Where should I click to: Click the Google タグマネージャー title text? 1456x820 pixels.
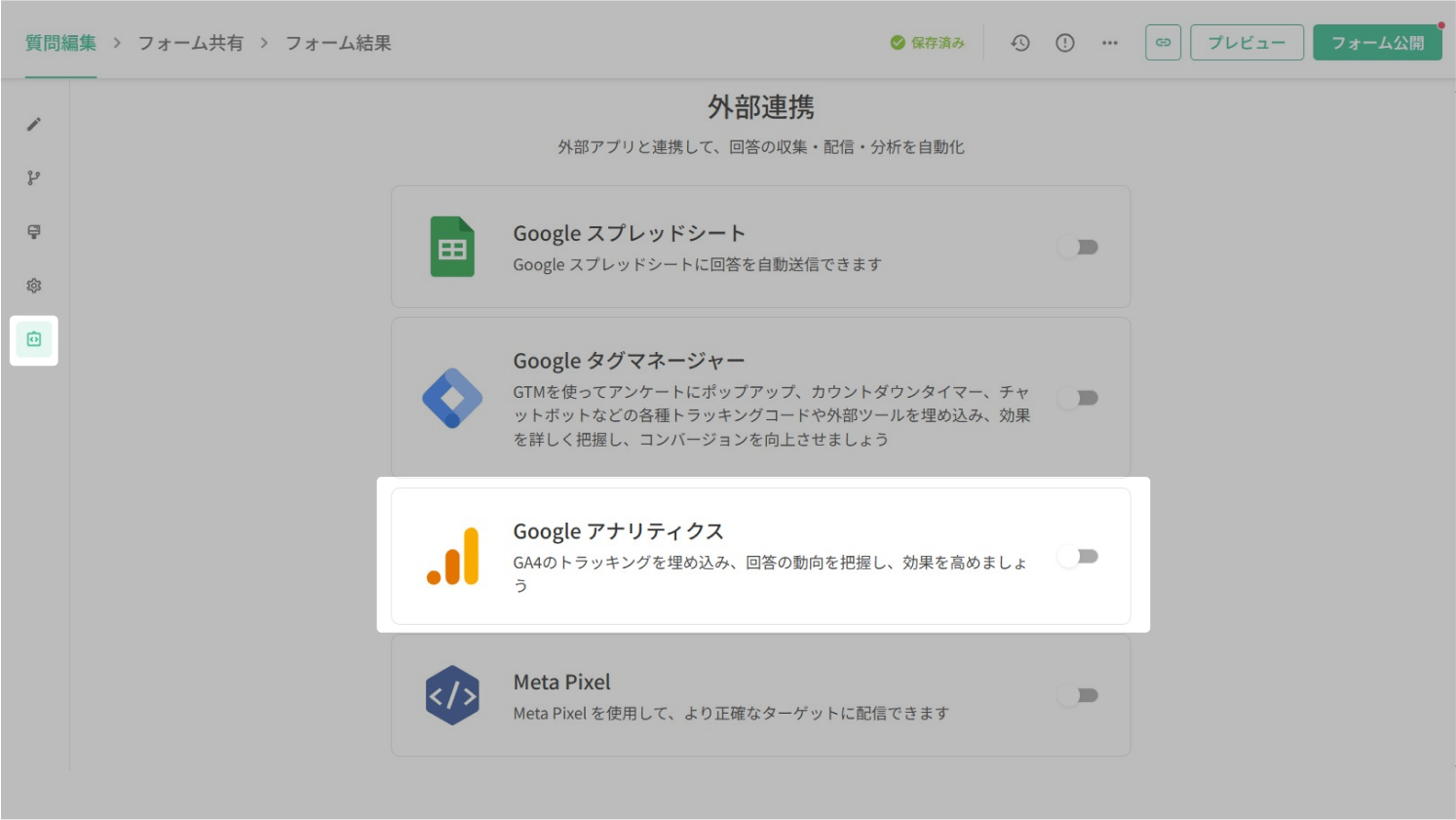click(630, 362)
